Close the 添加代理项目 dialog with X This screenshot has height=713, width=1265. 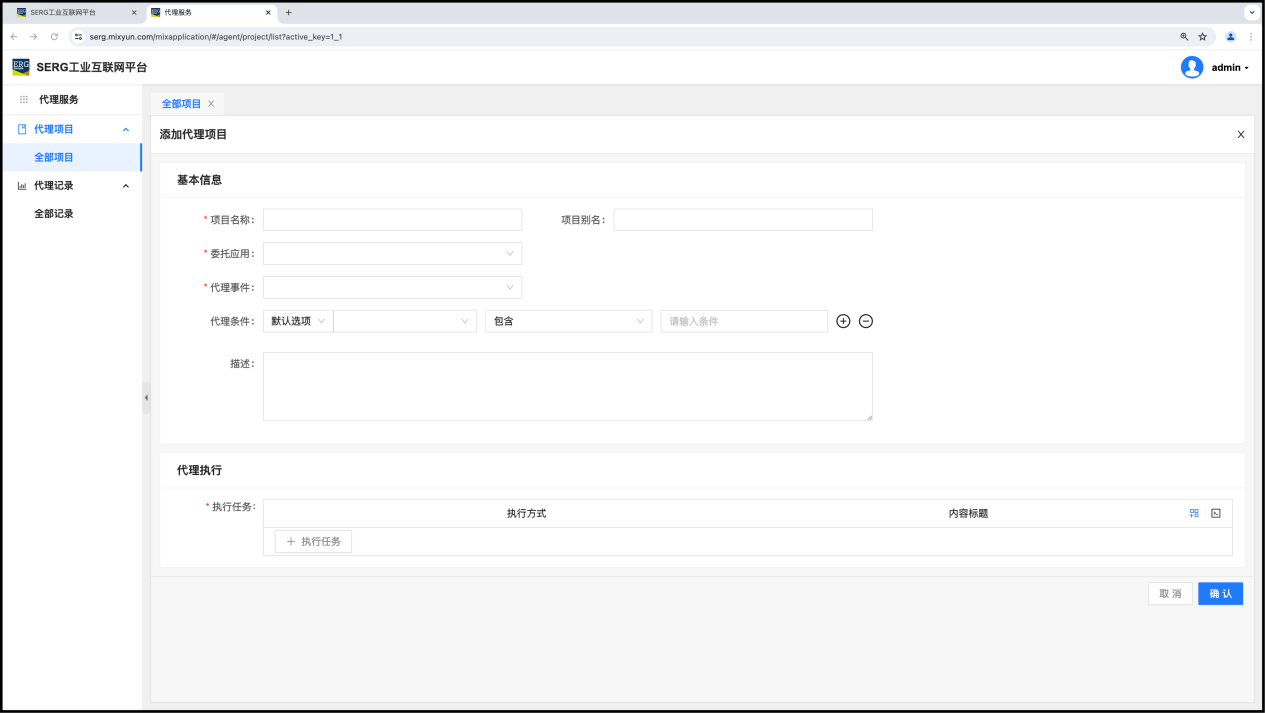1241,134
